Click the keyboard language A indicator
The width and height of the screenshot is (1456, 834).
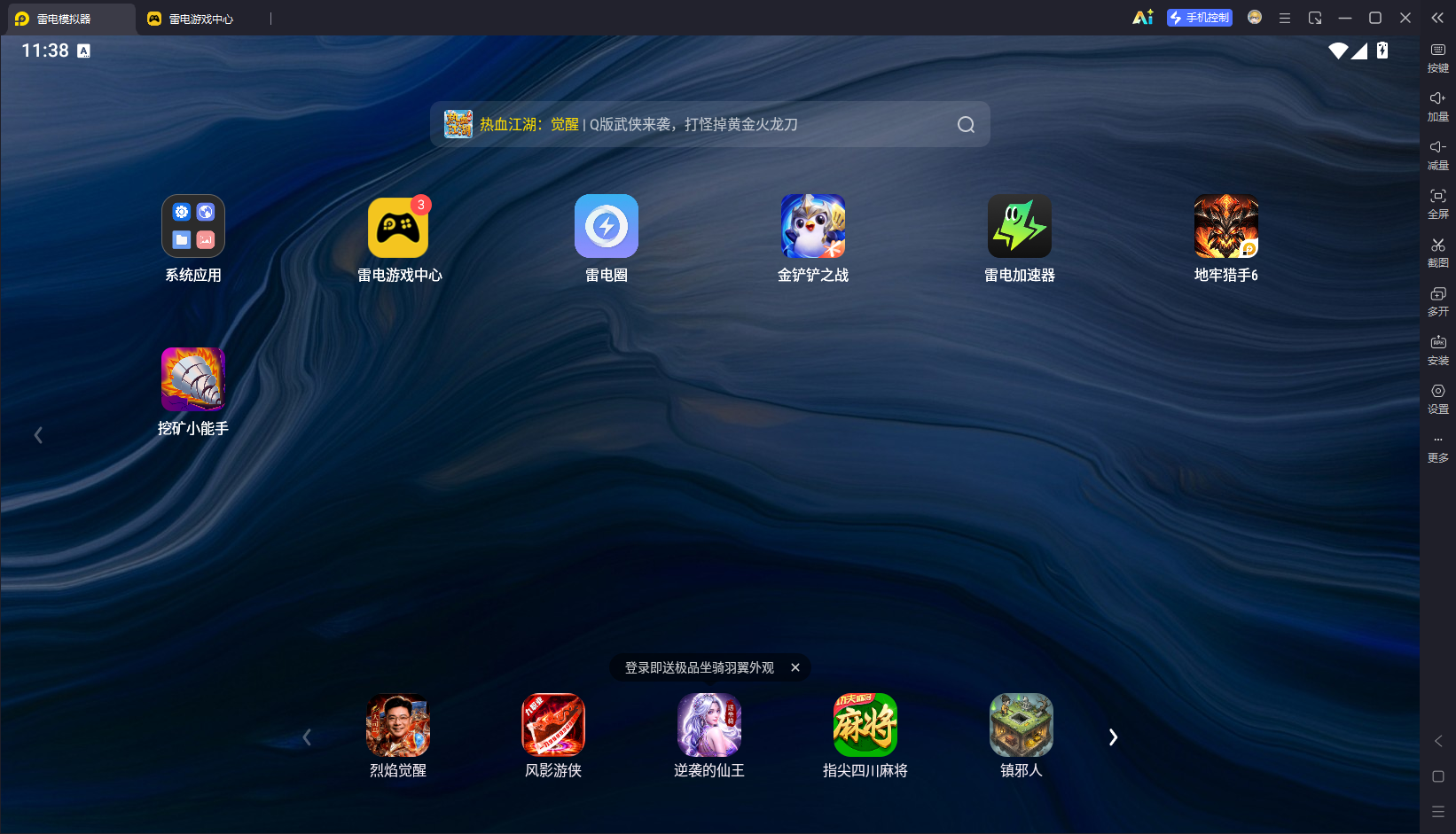pos(83,51)
